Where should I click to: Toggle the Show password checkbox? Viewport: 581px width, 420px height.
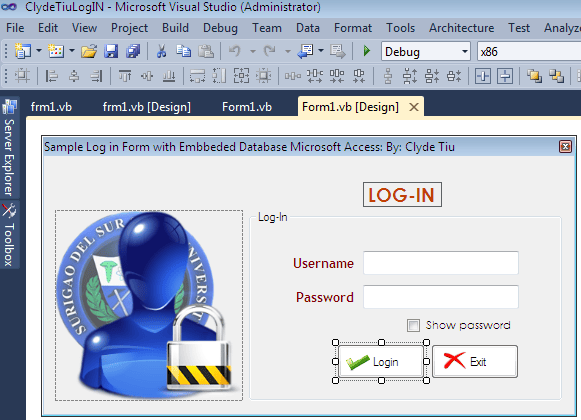click(413, 325)
